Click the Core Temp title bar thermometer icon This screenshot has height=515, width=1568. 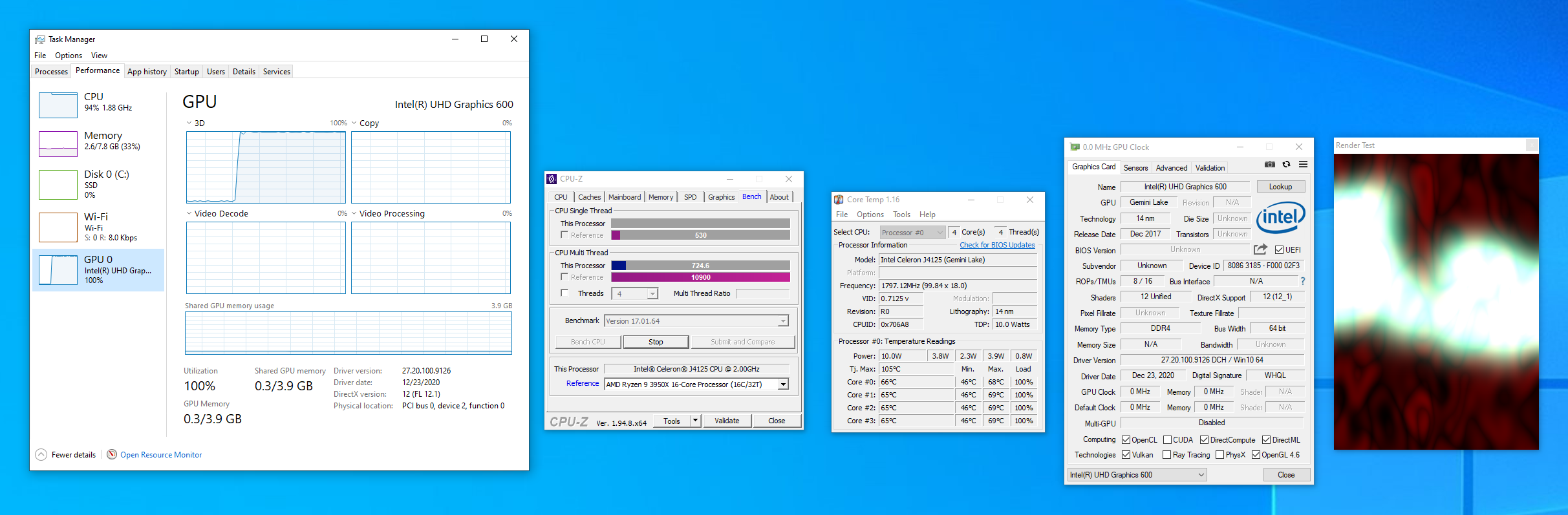[839, 200]
